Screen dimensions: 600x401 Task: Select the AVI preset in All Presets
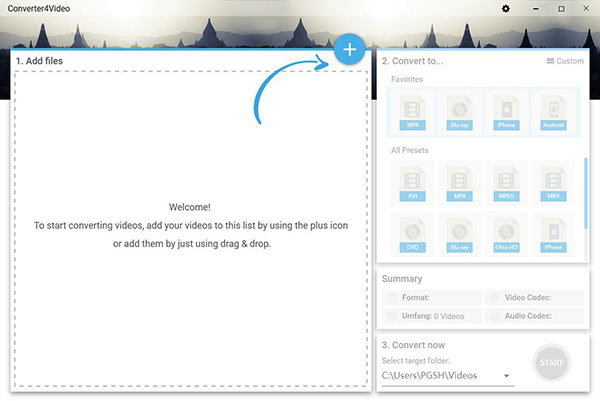pyautogui.click(x=412, y=184)
